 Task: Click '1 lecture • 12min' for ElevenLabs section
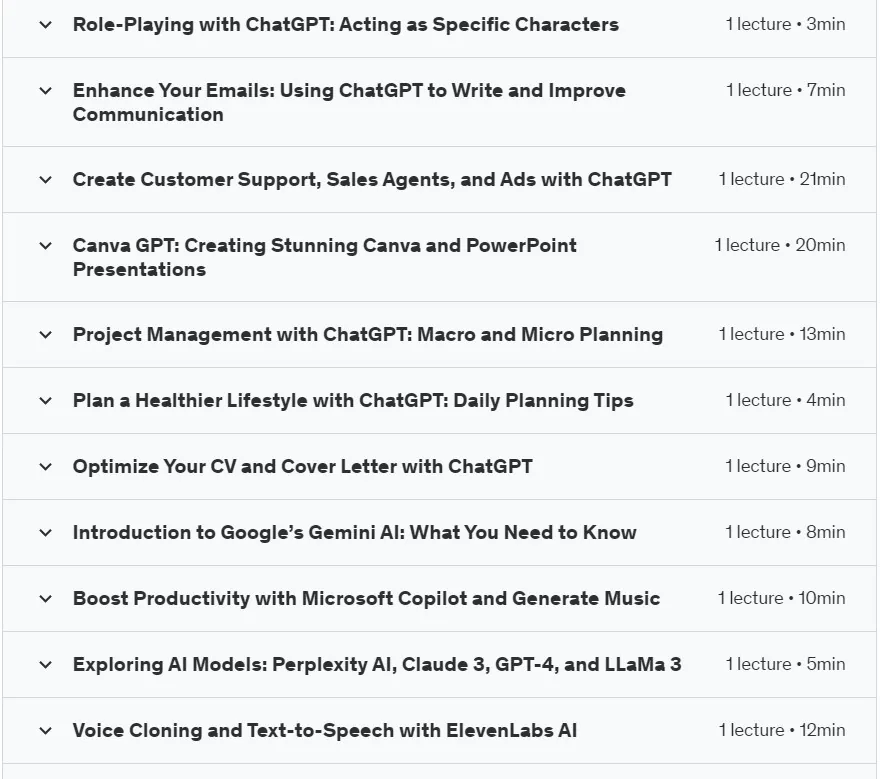click(782, 730)
